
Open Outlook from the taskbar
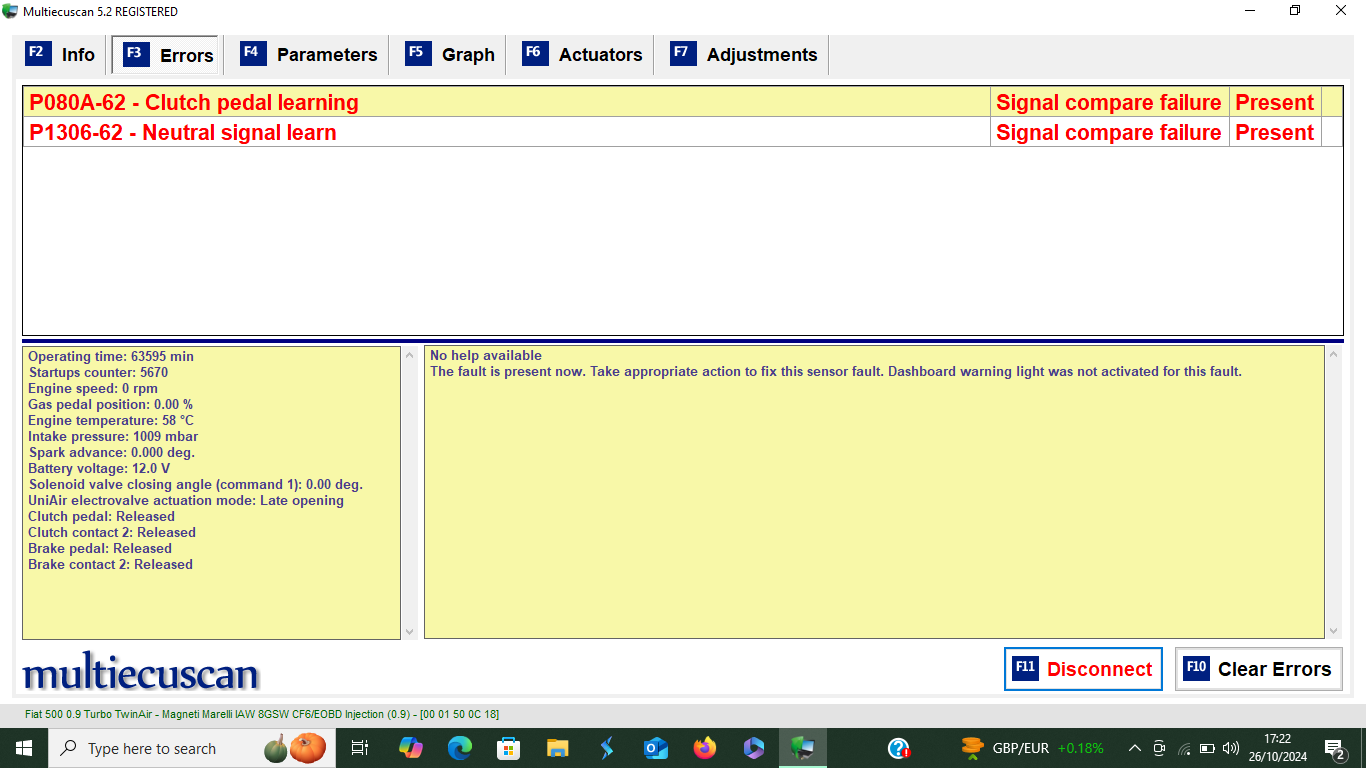(x=656, y=748)
